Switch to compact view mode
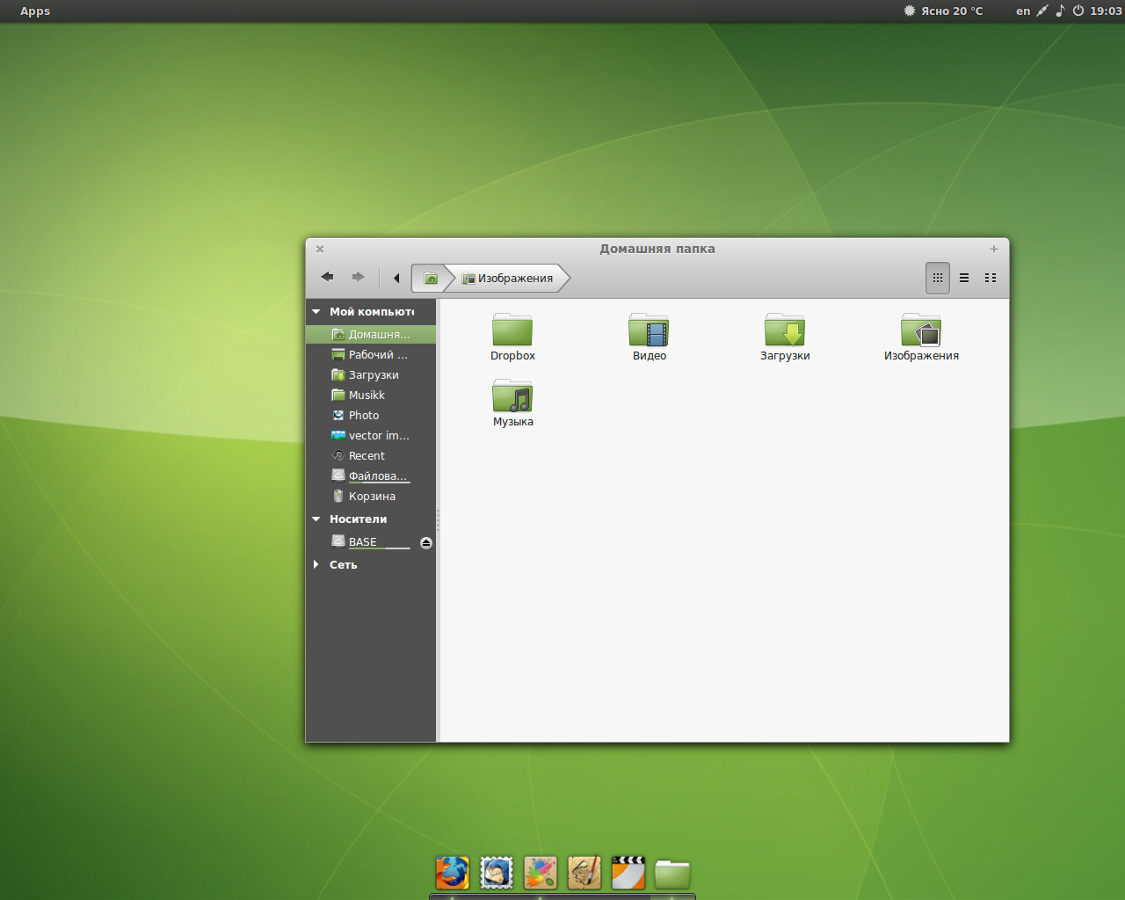 click(990, 278)
